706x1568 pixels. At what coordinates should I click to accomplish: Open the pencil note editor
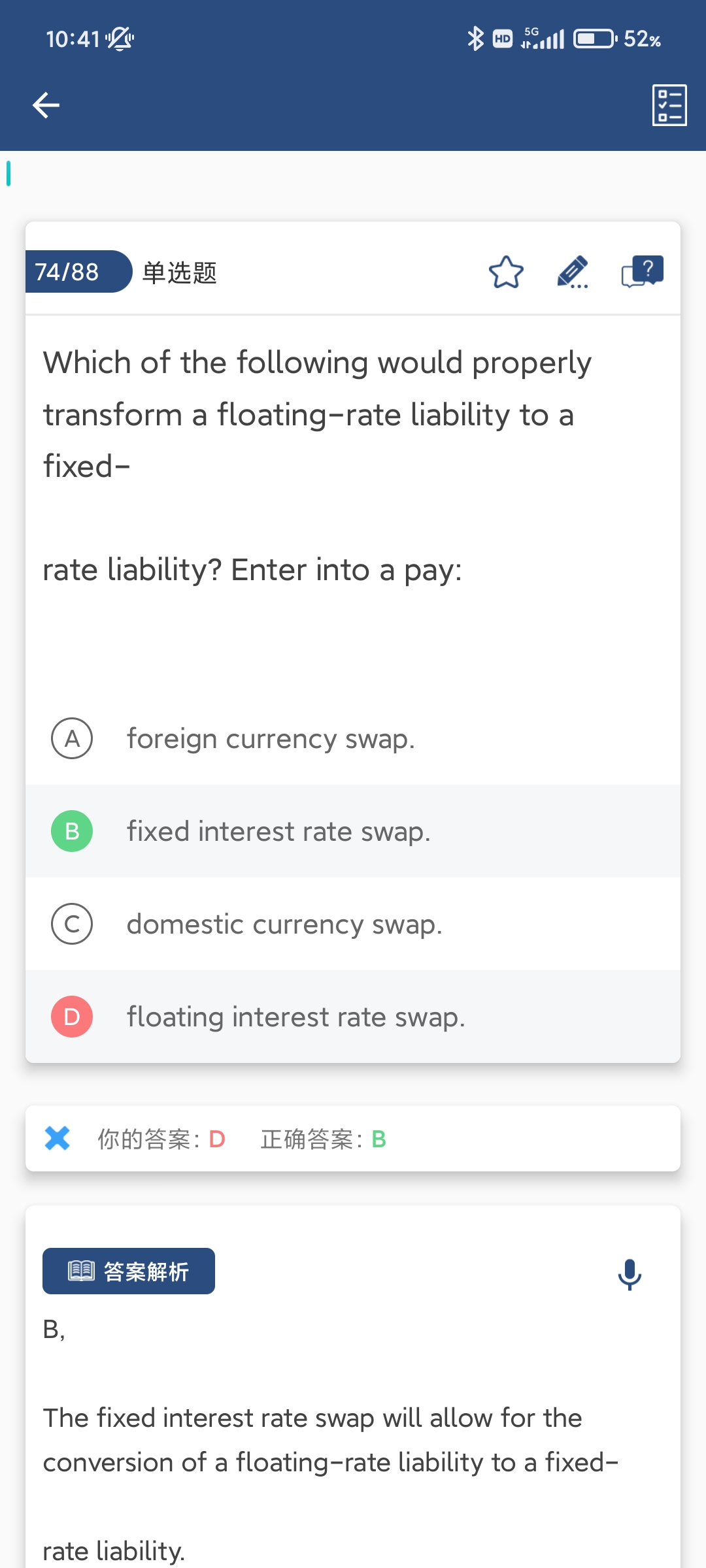tap(573, 272)
